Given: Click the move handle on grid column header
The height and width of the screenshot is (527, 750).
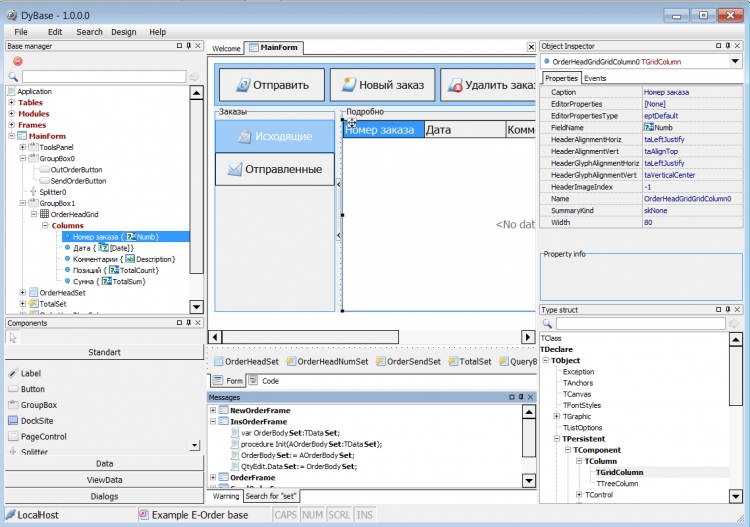Looking at the screenshot, I should tap(352, 123).
